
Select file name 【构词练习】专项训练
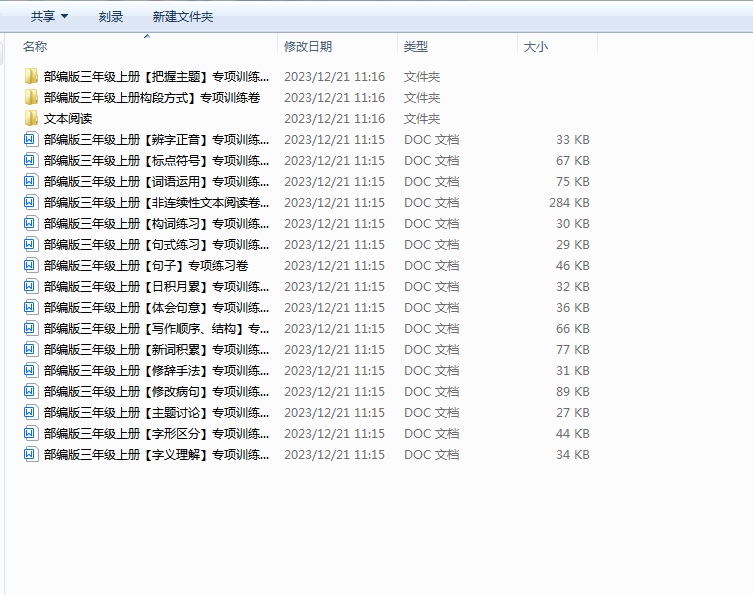[157, 223]
